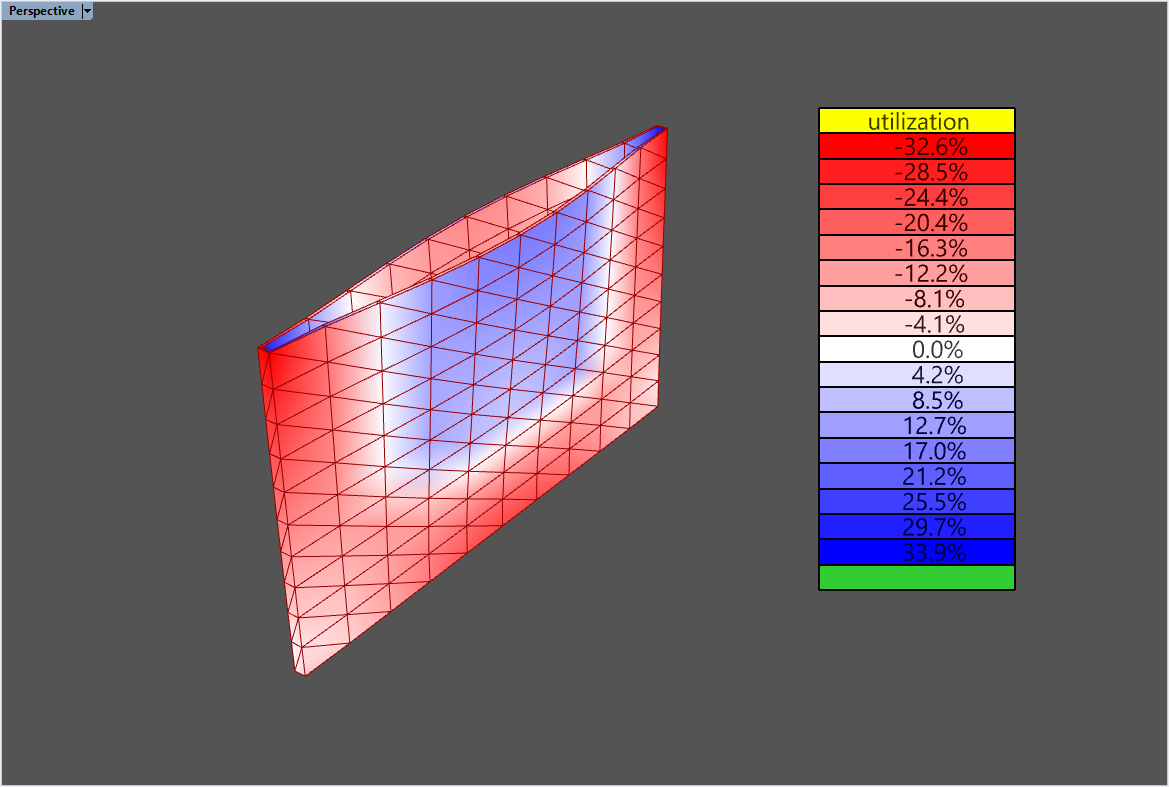1169x787 pixels.
Task: Click the yellow utilization legend header
Action: pyautogui.click(x=916, y=121)
